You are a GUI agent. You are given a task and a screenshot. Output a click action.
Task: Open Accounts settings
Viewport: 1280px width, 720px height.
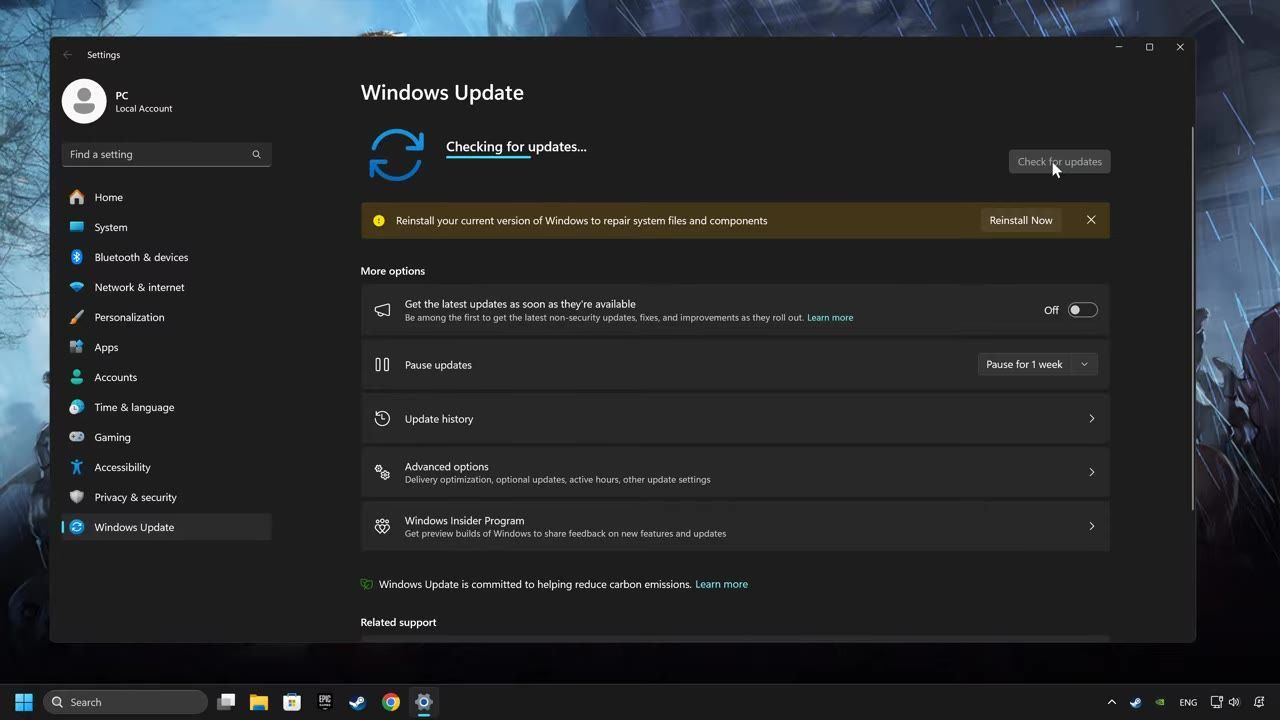pos(166,377)
